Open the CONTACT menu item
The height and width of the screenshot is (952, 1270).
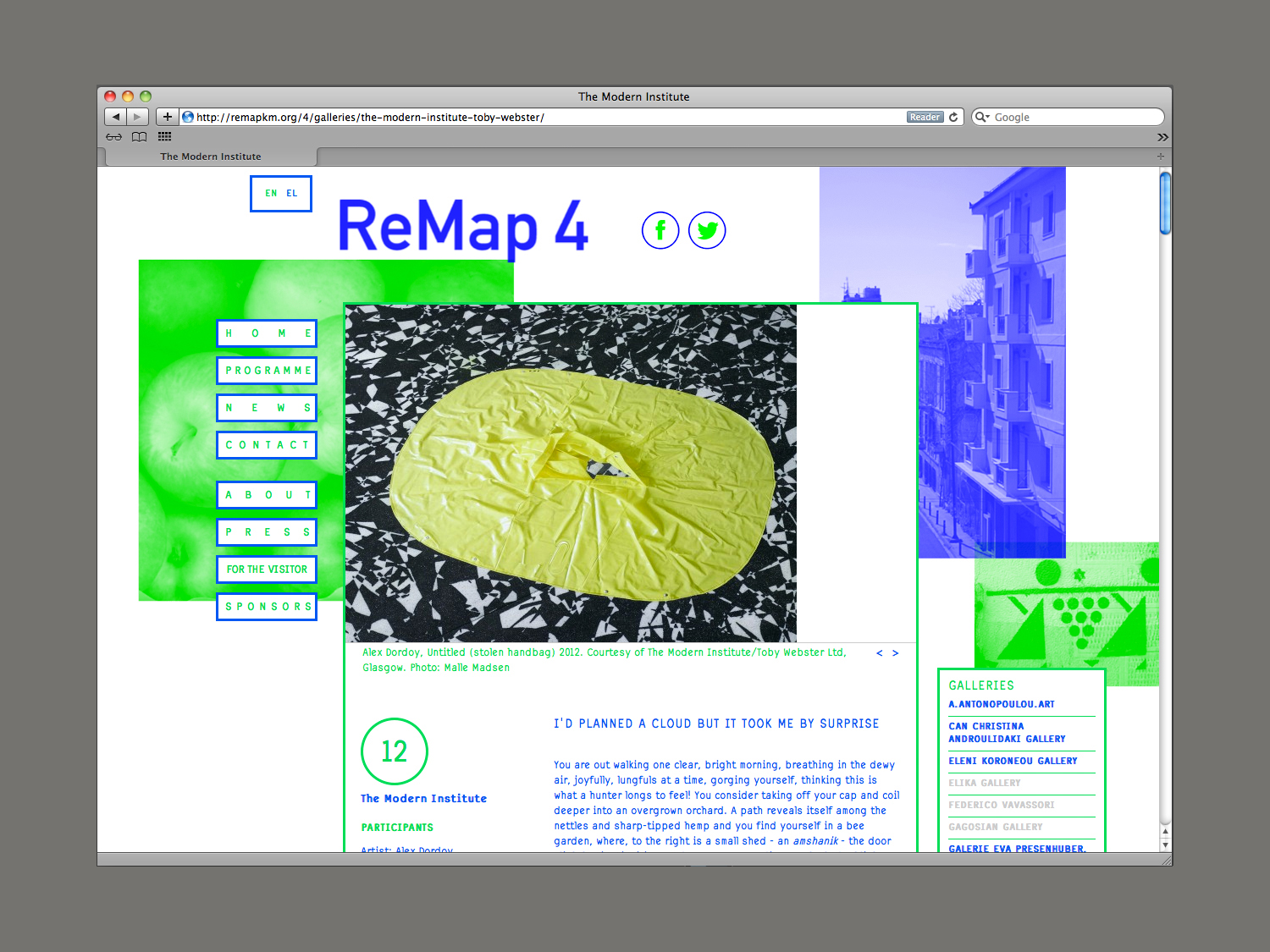(267, 445)
